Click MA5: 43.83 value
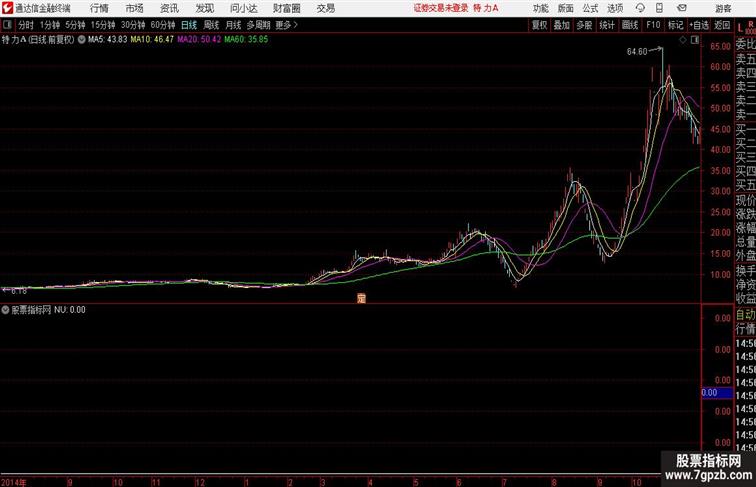Image resolution: width=756 pixels, height=487 pixels. 108,40
